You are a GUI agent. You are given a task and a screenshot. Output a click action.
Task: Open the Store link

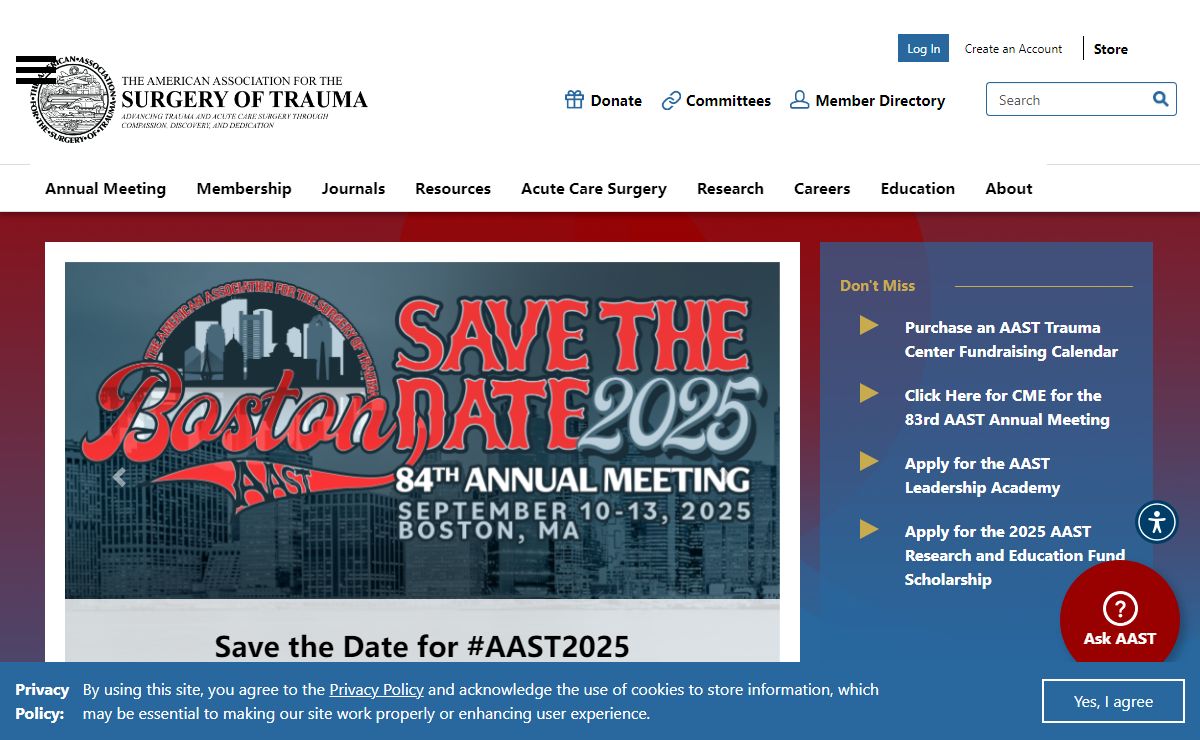1110,48
